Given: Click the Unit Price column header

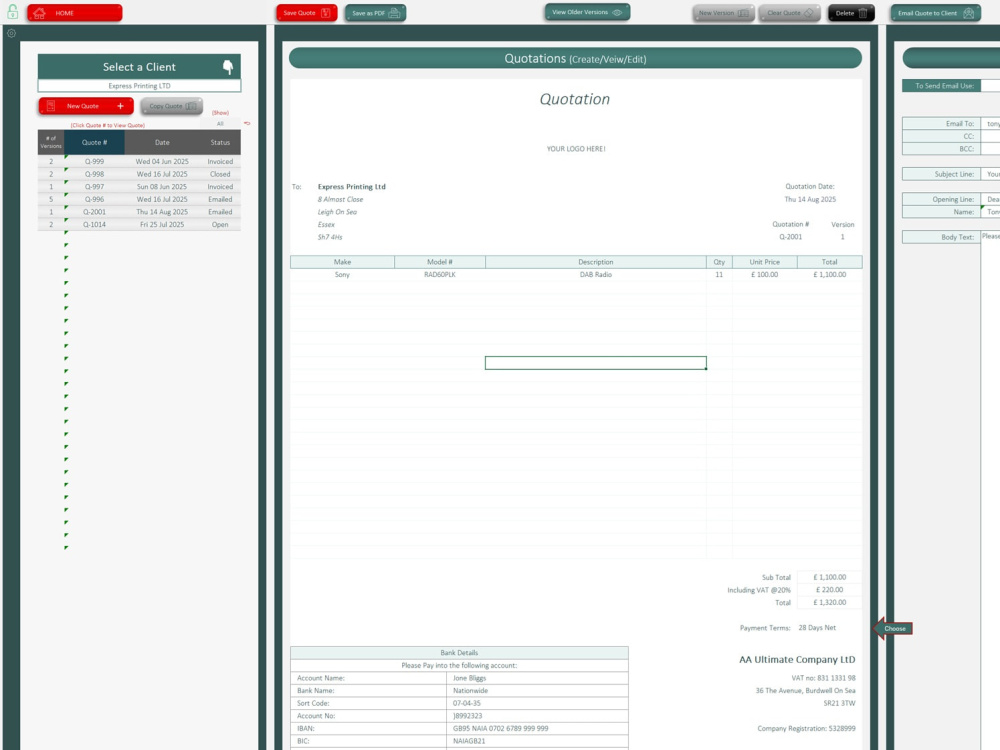Looking at the screenshot, I should (x=765, y=262).
